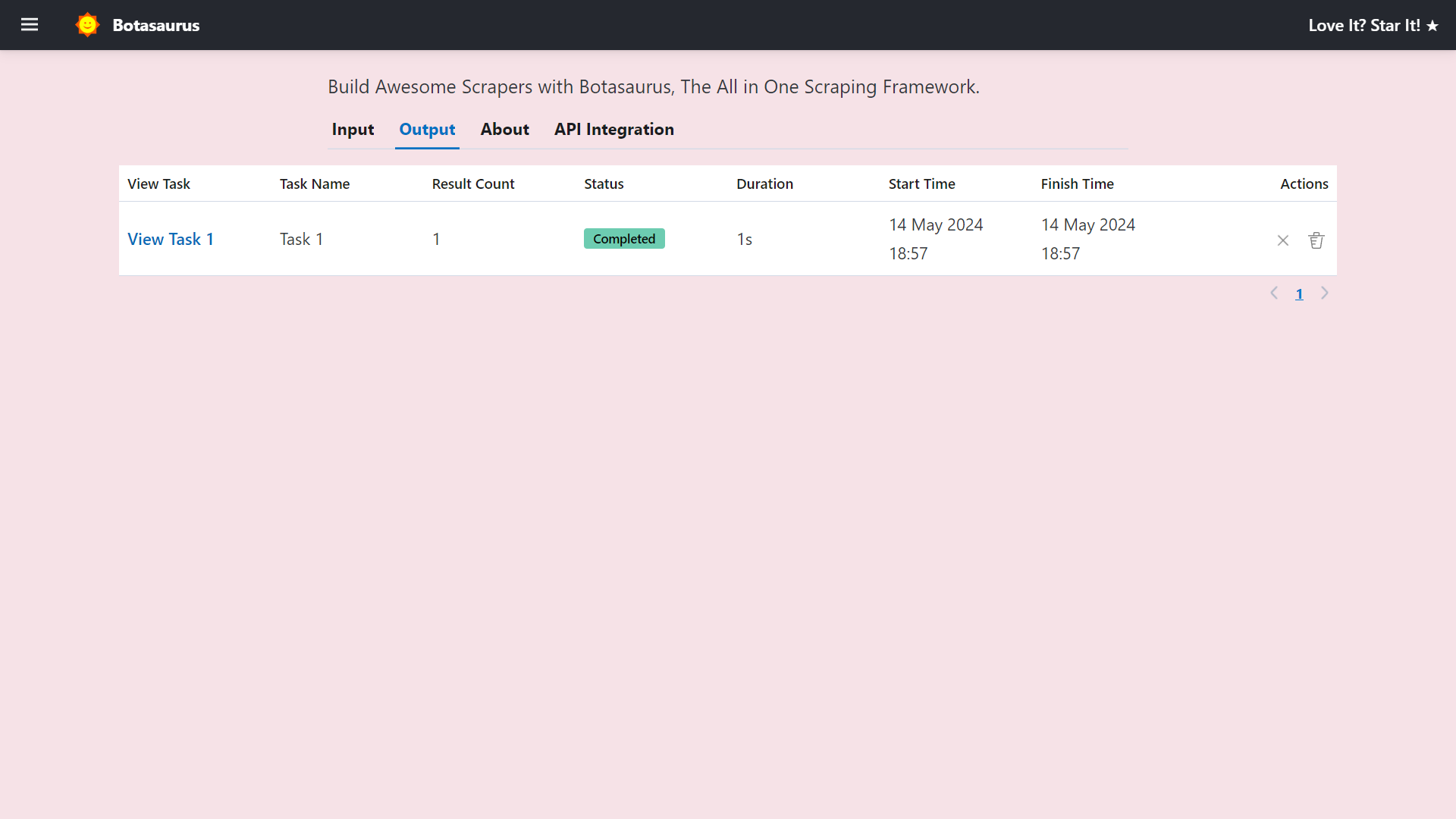Click the Botasaurus sun logo
The height and width of the screenshot is (819, 1456).
pyautogui.click(x=86, y=24)
